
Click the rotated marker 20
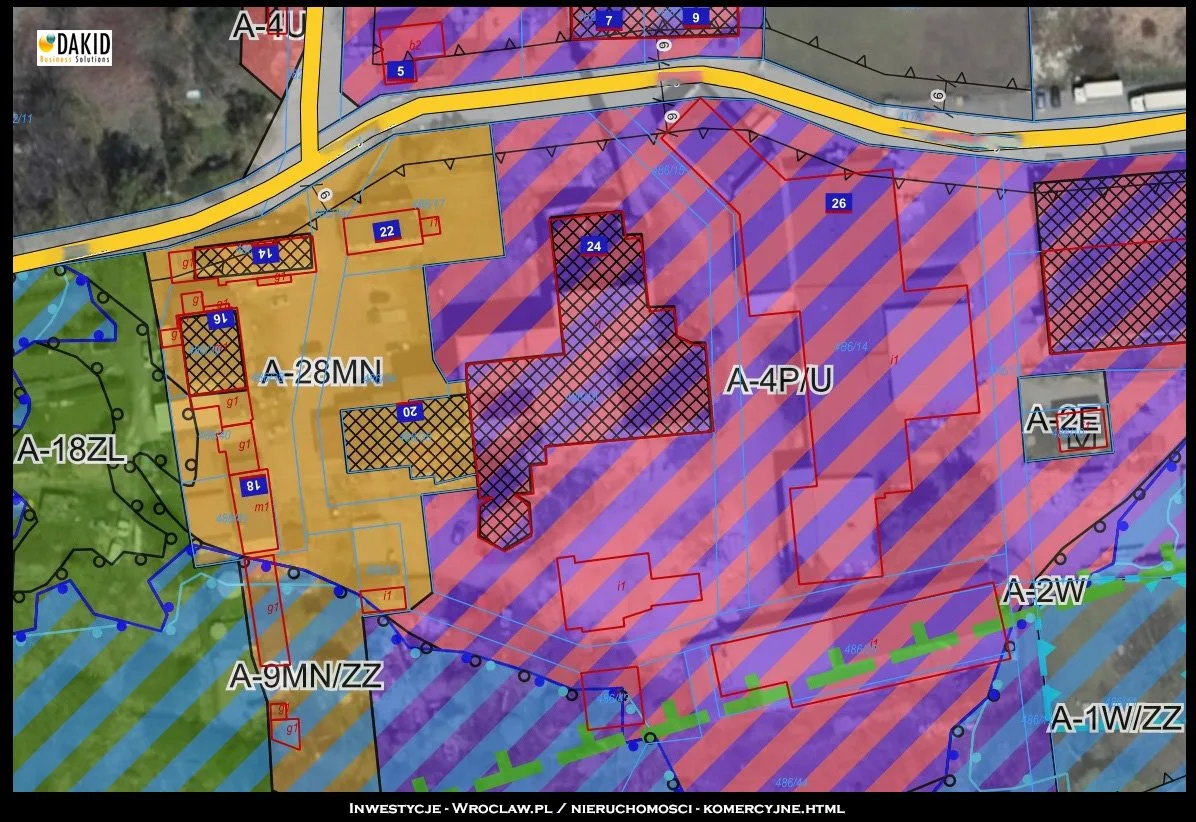click(410, 412)
